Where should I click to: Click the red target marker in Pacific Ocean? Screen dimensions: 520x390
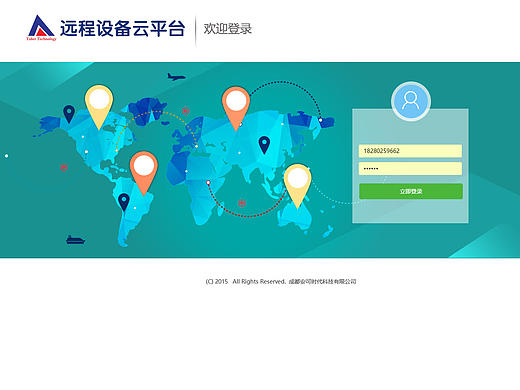64,167
